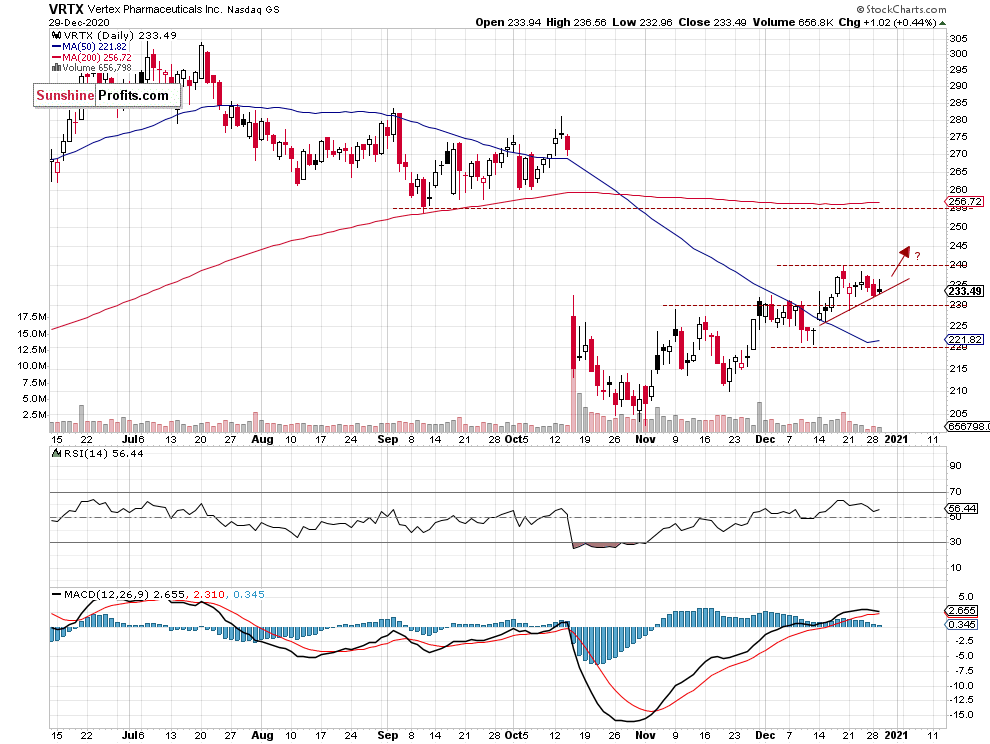Select the MA(200) 256.72 legend label
The image size is (990, 744).
tap(97, 57)
